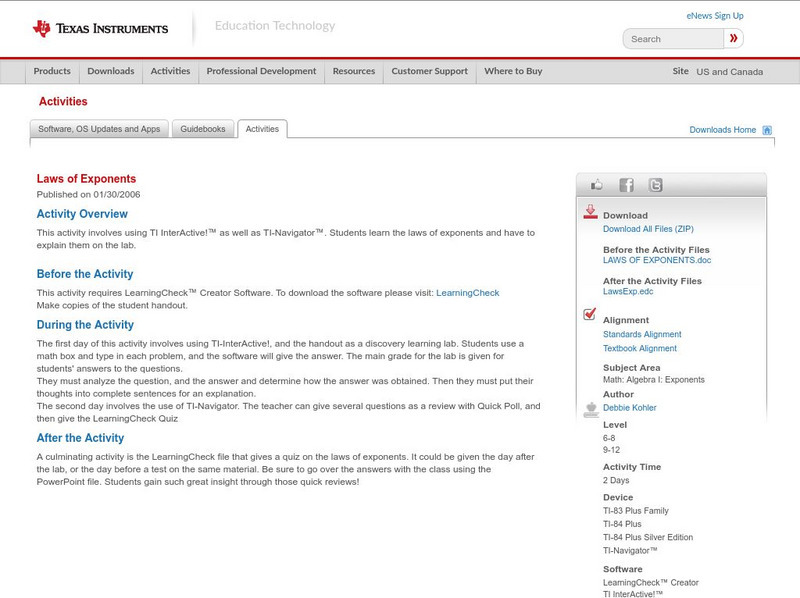Click the eNews Sign Up link
The image size is (800, 598).
coord(714,15)
